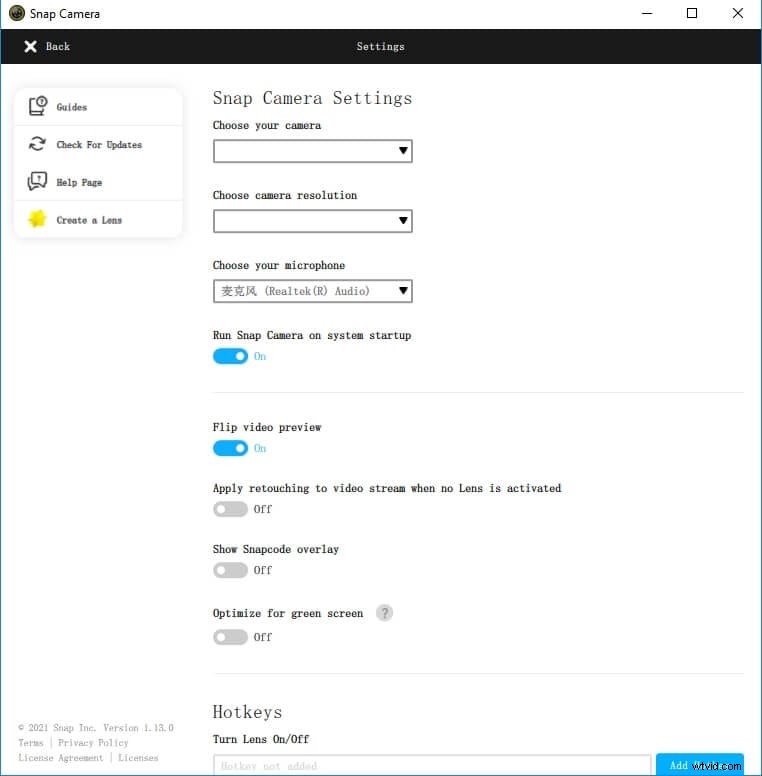
Task: Maximize the Snap Camera window
Action: tap(692, 14)
